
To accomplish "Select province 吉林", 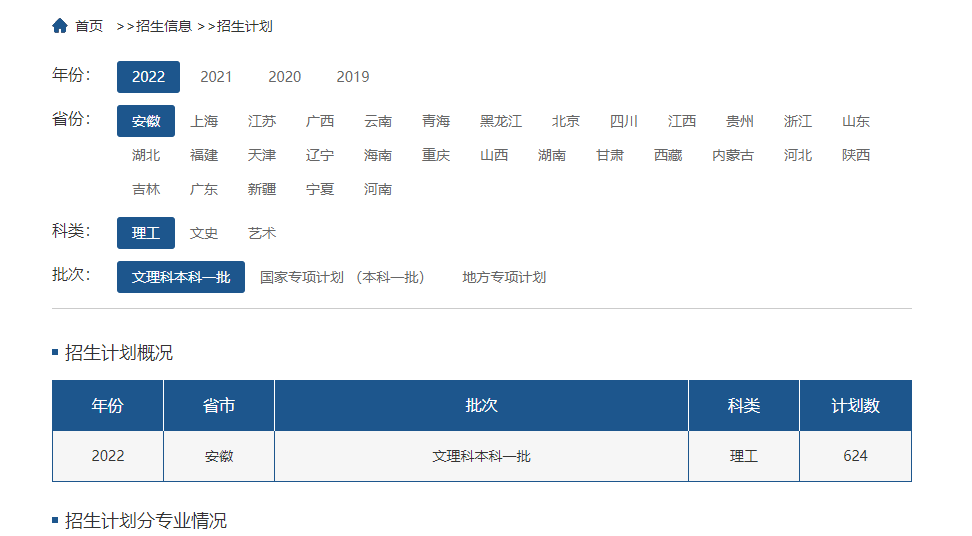I will 146,189.
